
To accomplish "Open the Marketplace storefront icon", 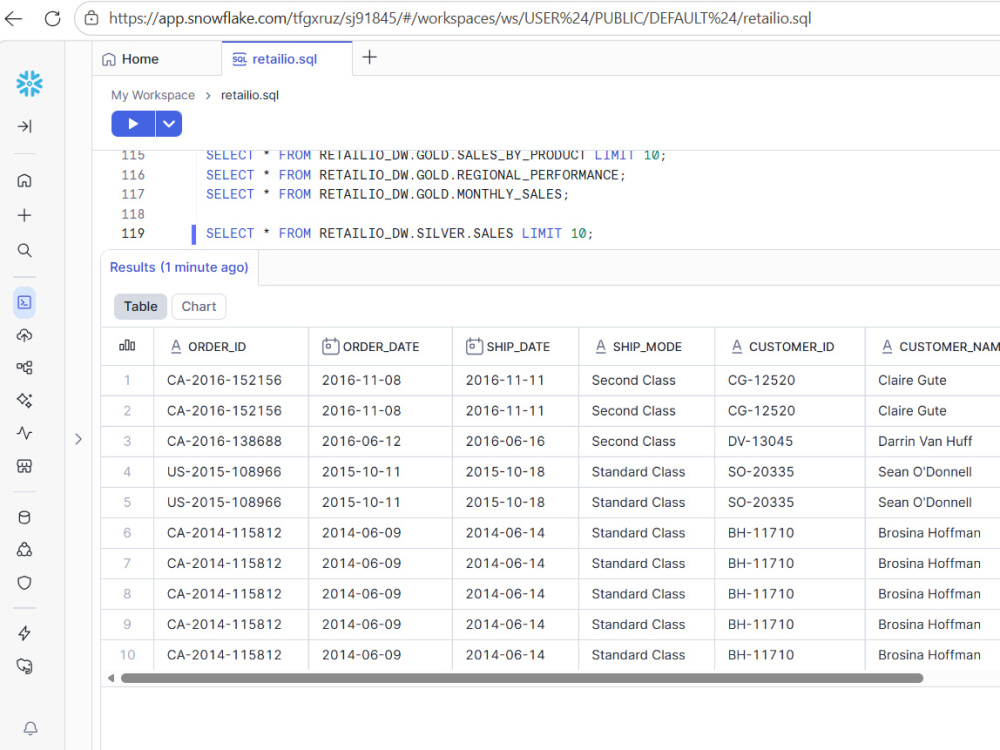I will (24, 466).
